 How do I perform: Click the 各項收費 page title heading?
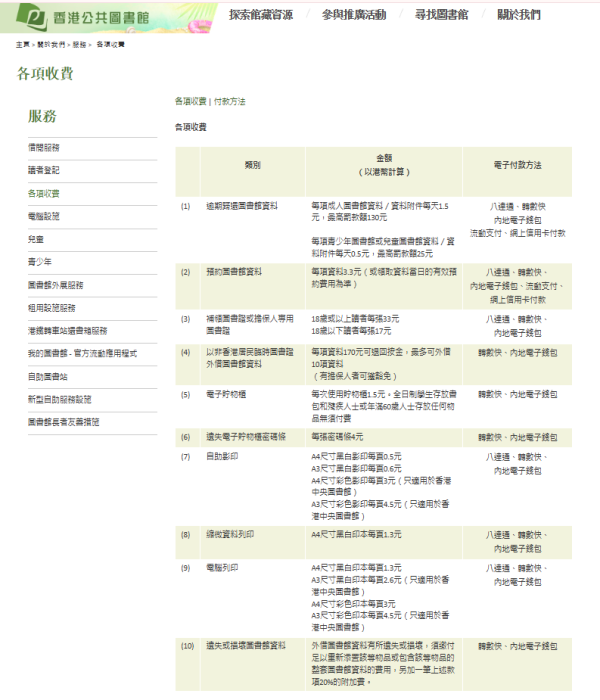[x=45, y=73]
